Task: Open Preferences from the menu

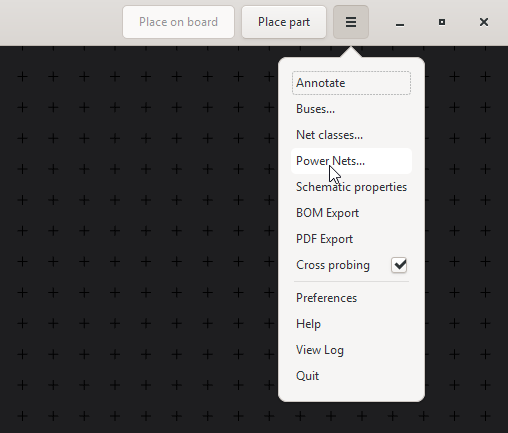Action: tap(351, 298)
